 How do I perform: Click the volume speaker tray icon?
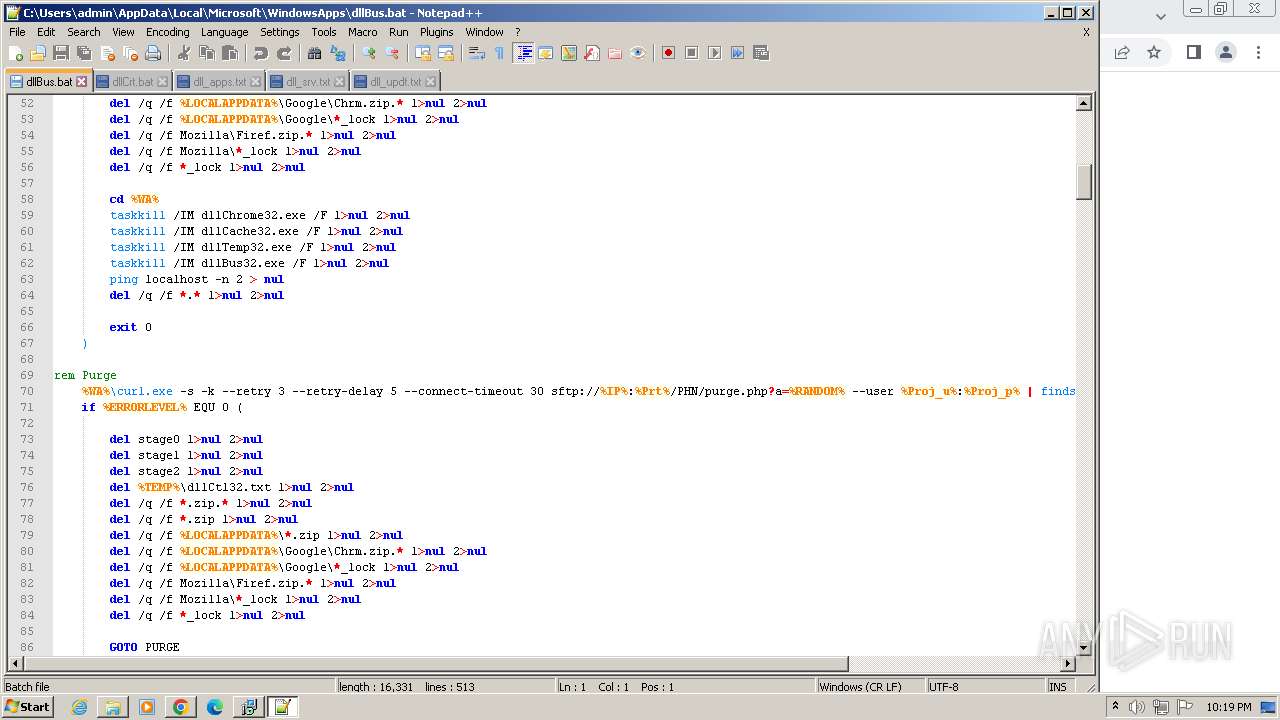coord(1137,707)
